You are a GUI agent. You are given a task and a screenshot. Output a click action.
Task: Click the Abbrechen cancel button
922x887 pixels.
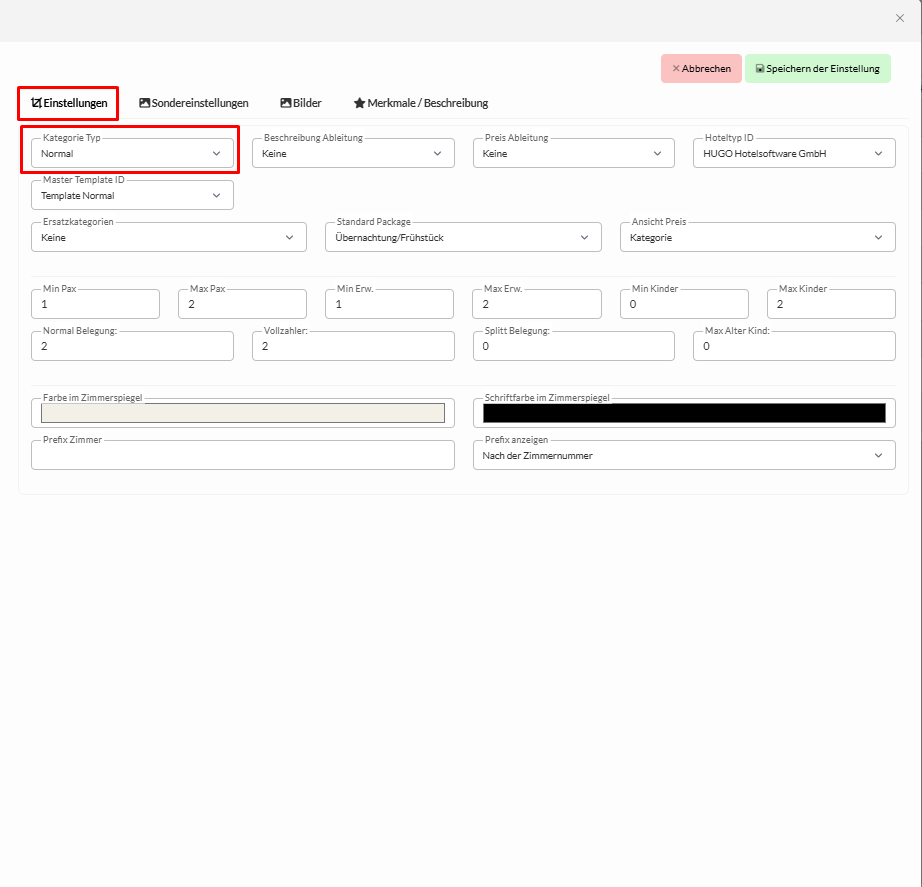701,69
